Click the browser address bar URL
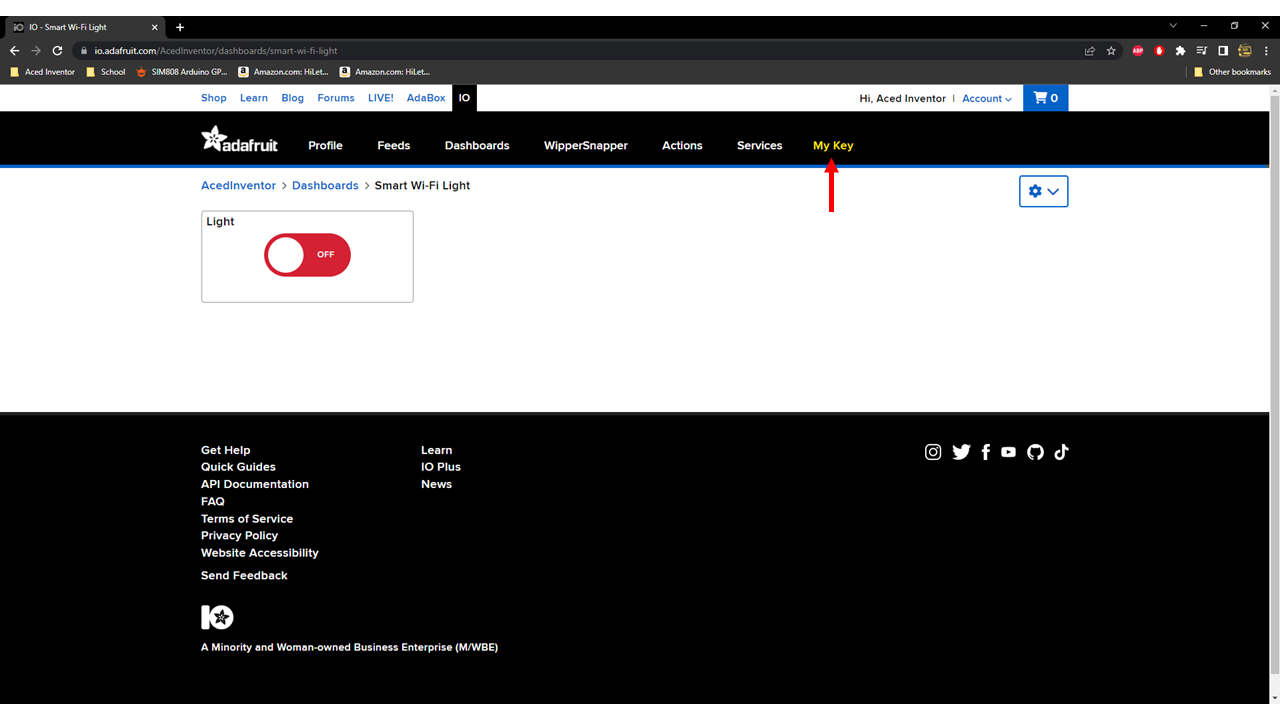 click(x=216, y=51)
